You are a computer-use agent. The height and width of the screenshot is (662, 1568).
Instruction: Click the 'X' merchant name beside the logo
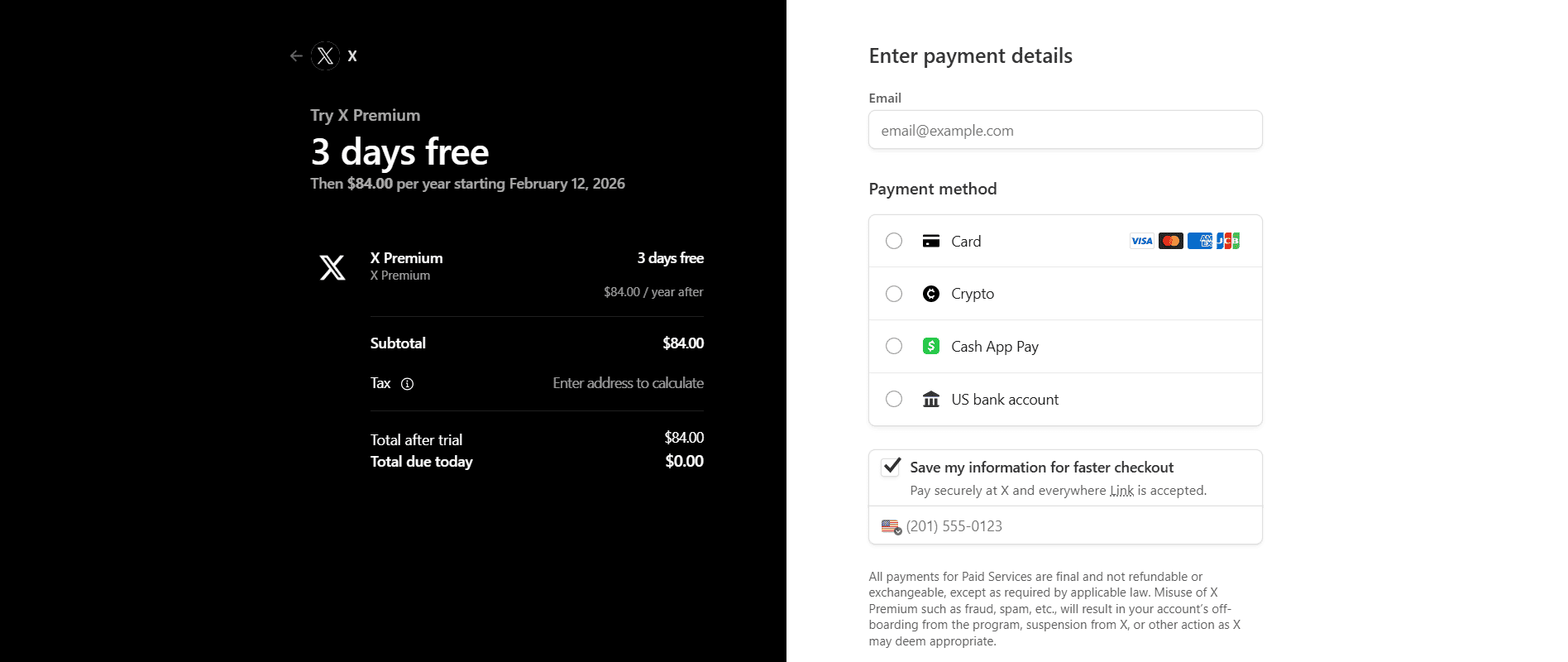(352, 56)
